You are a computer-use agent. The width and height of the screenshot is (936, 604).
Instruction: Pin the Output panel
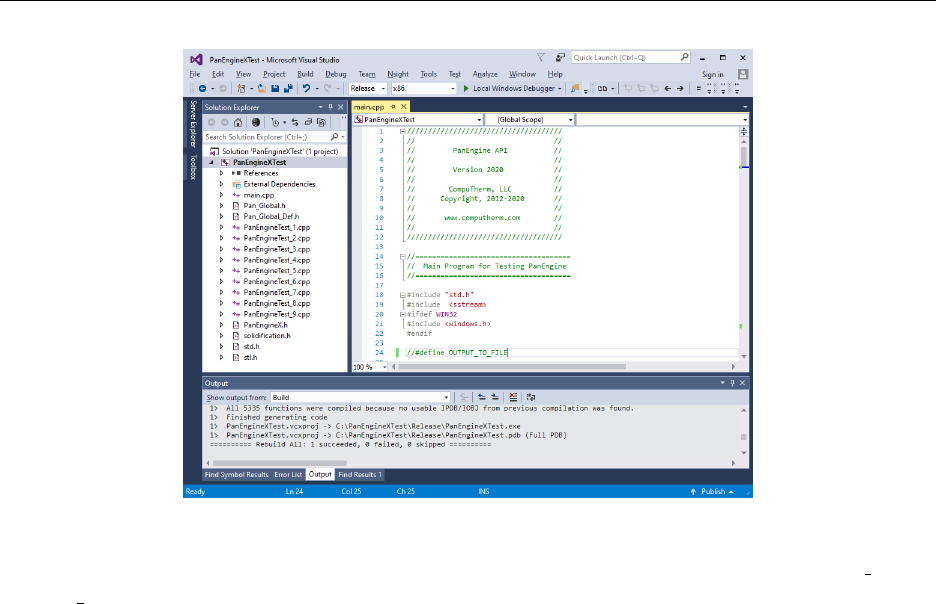(x=732, y=383)
